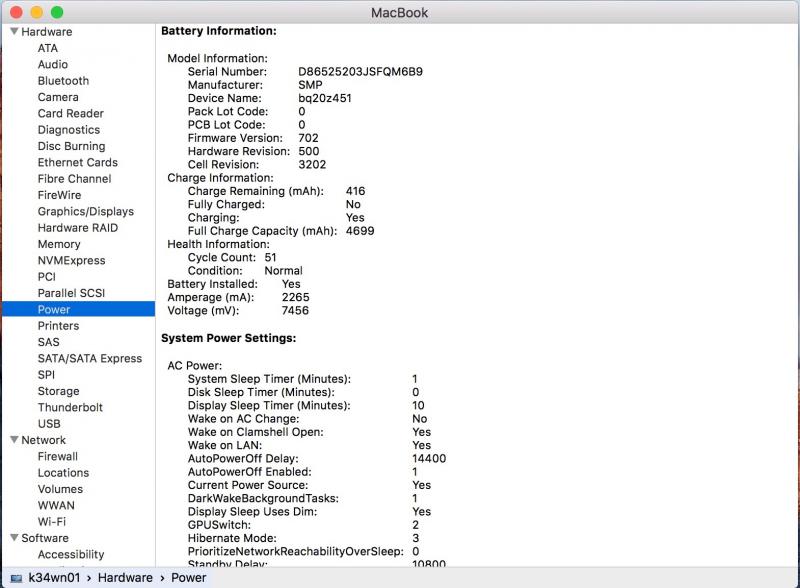
Task: Minimize the window with the yellow button
Action: coord(37,12)
